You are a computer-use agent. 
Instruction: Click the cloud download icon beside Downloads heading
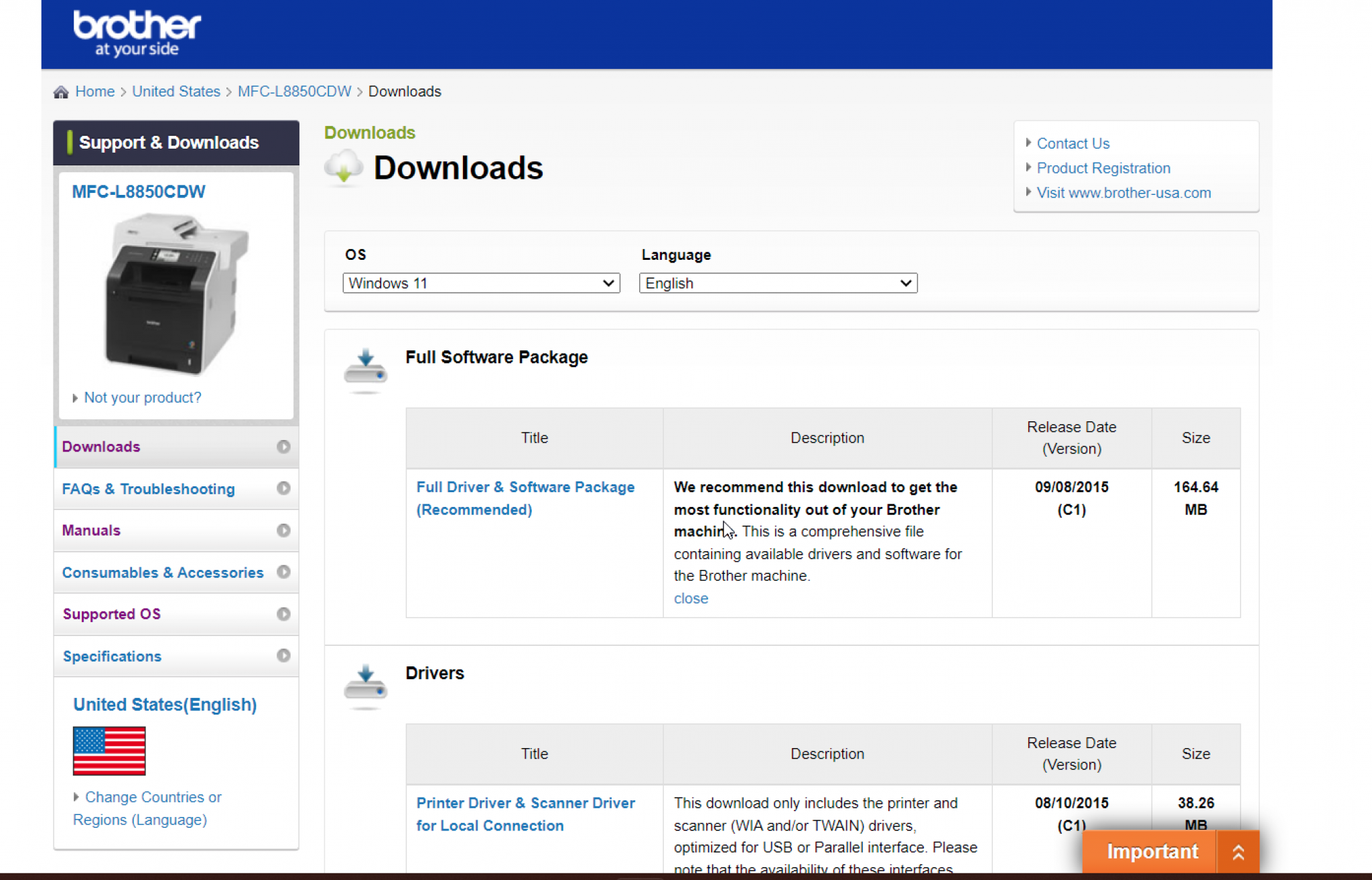click(344, 167)
